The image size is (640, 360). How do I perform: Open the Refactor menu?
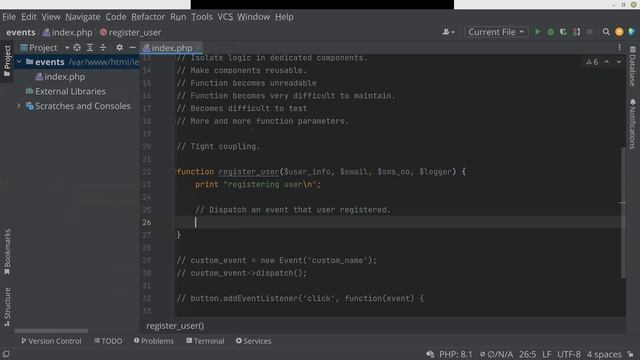point(148,17)
